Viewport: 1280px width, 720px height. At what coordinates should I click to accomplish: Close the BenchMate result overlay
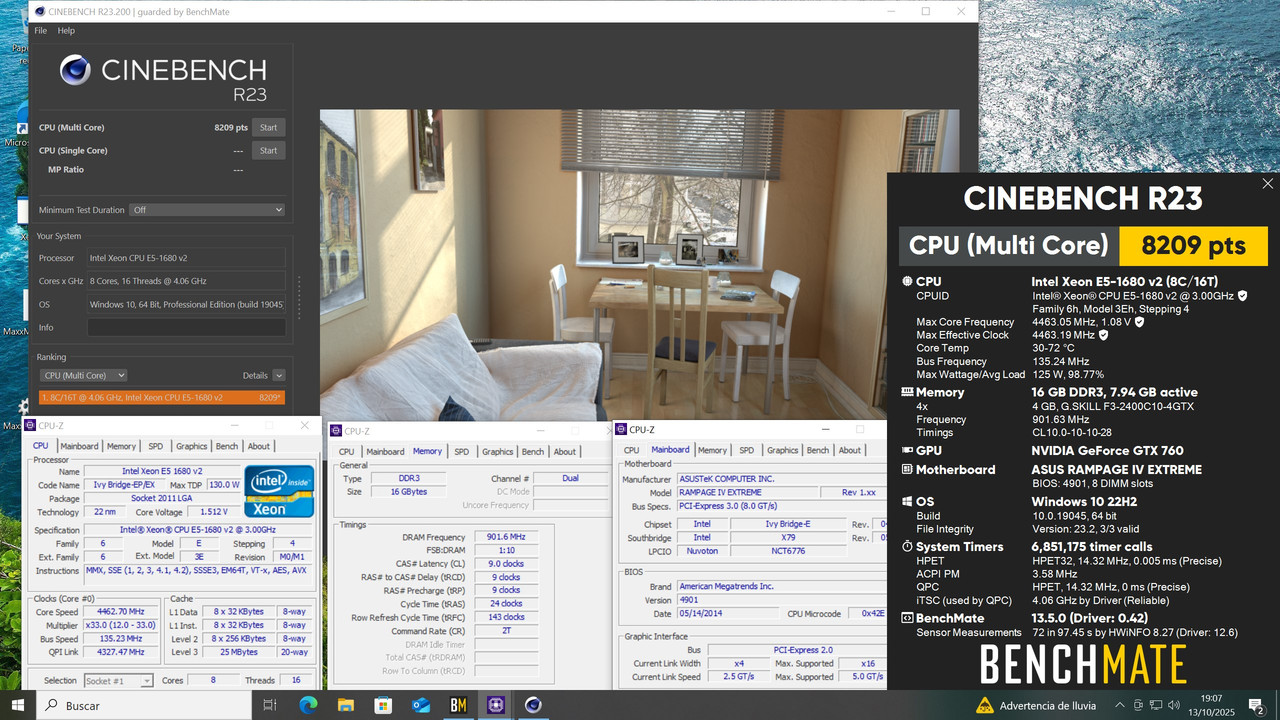pos(1268,184)
